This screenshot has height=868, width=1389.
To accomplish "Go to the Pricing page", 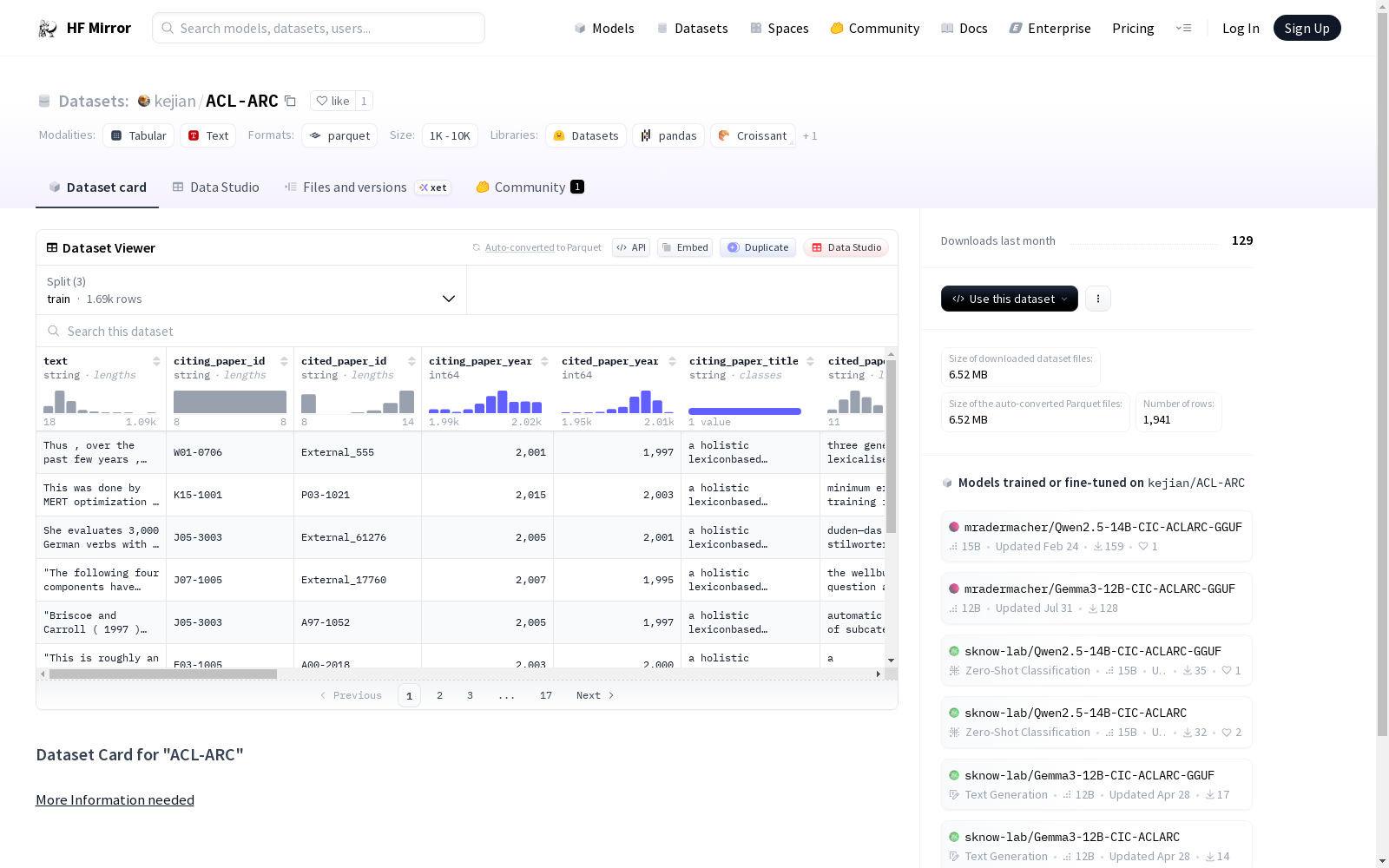I will (1133, 29).
